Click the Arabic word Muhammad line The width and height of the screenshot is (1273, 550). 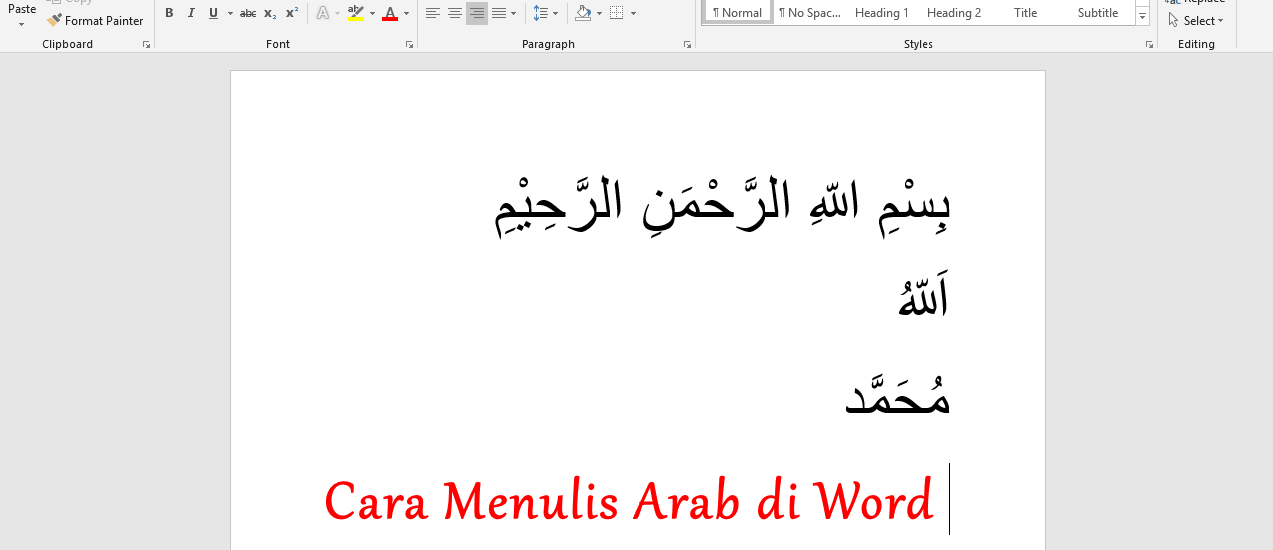(x=897, y=393)
